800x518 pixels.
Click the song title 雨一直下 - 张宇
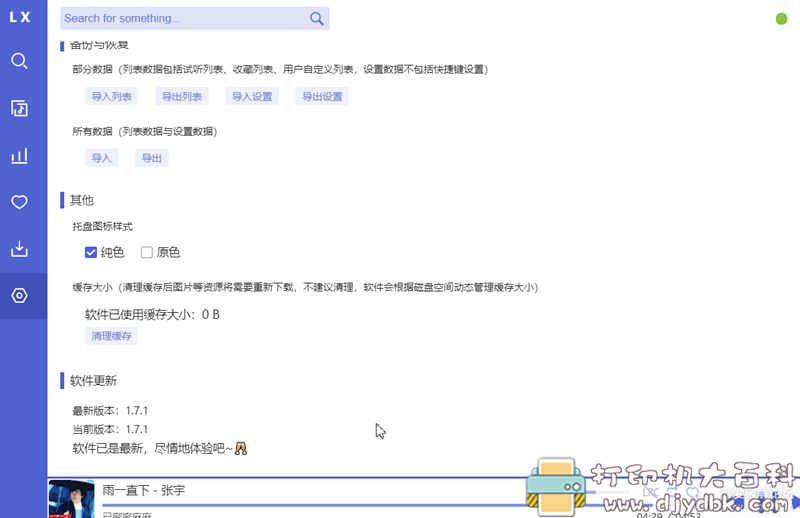[144, 490]
